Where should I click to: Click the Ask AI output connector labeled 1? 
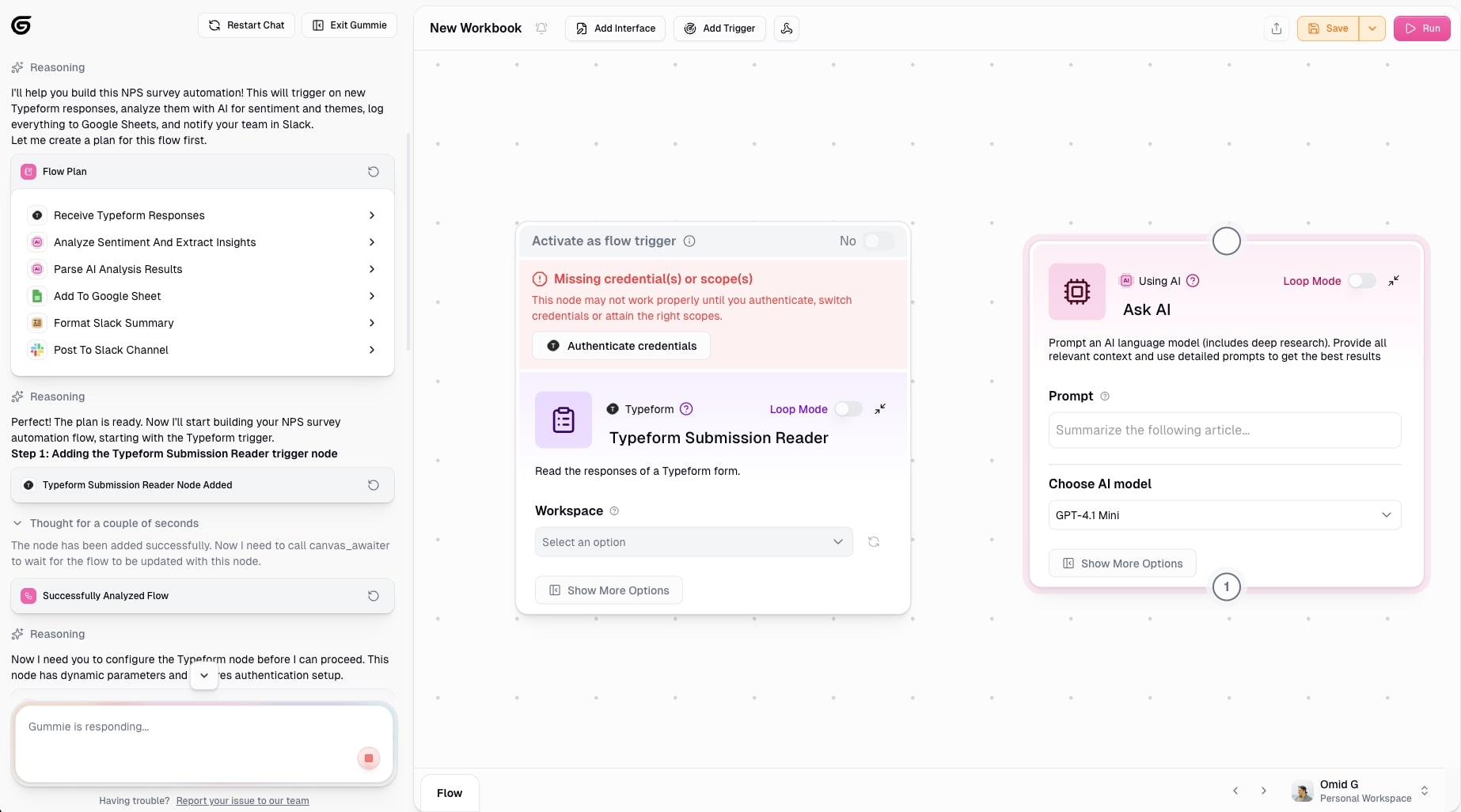click(x=1227, y=586)
